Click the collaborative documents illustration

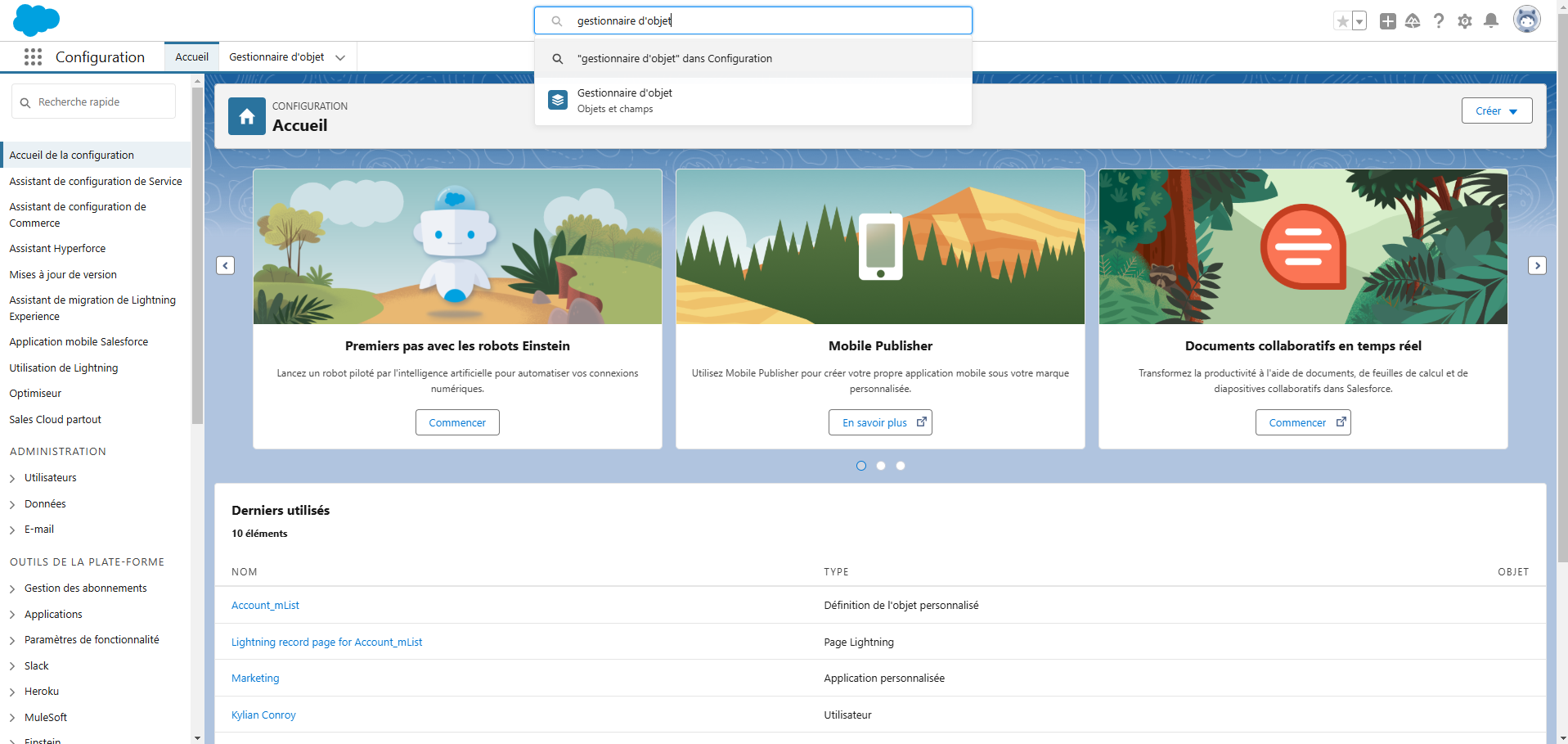click(1303, 246)
